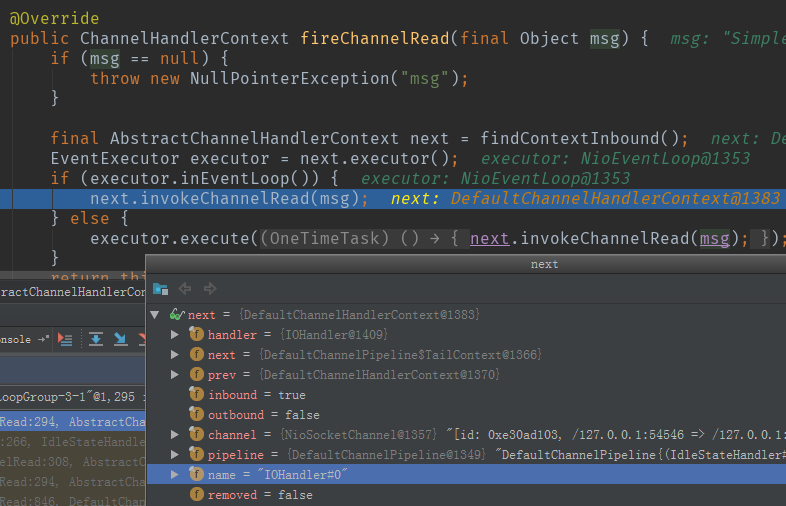The width and height of the screenshot is (786, 506).
Task: Click next.invokeChannelRead(msg) on highlighted line
Action: tap(225, 199)
